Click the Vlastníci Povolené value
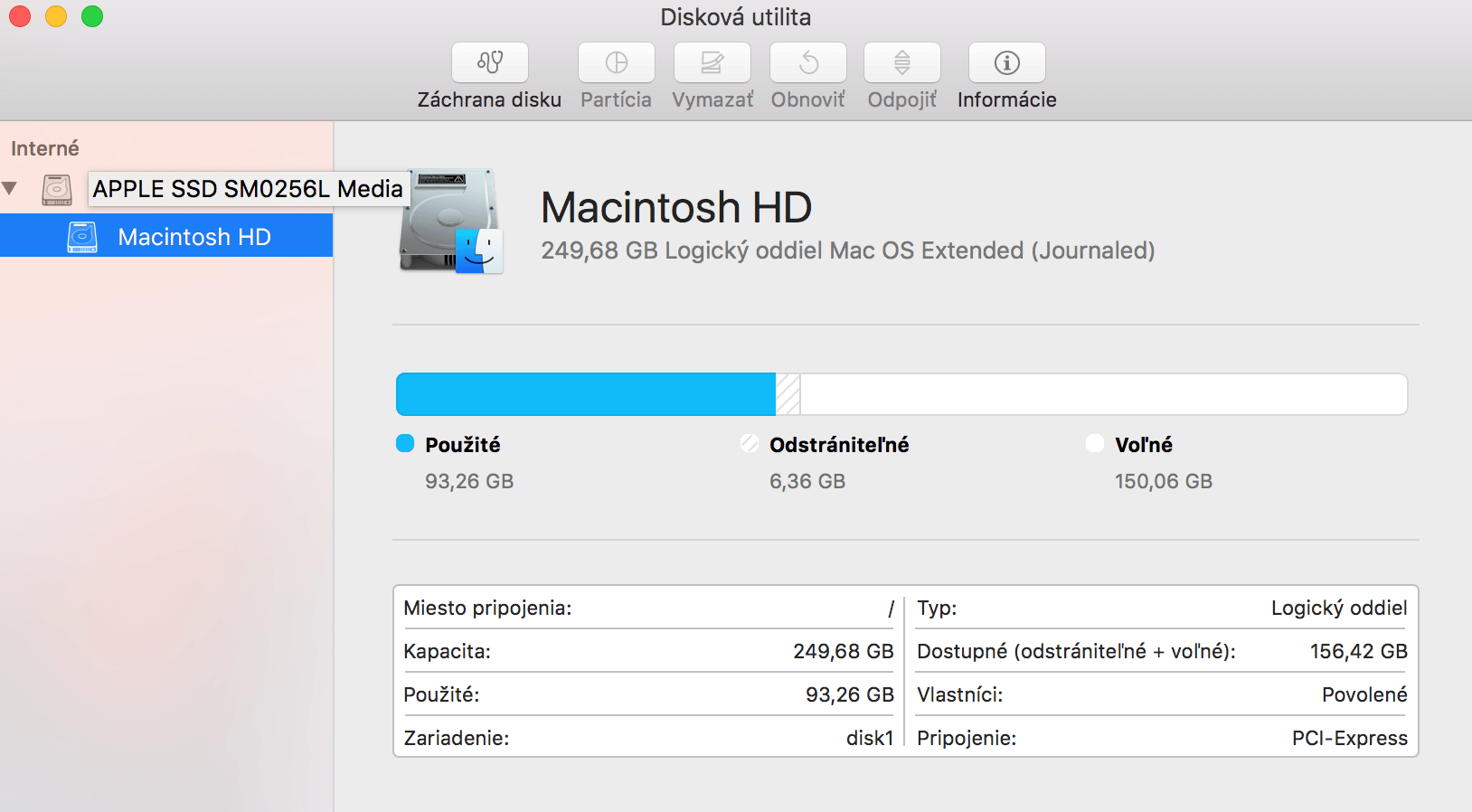 click(x=1364, y=694)
